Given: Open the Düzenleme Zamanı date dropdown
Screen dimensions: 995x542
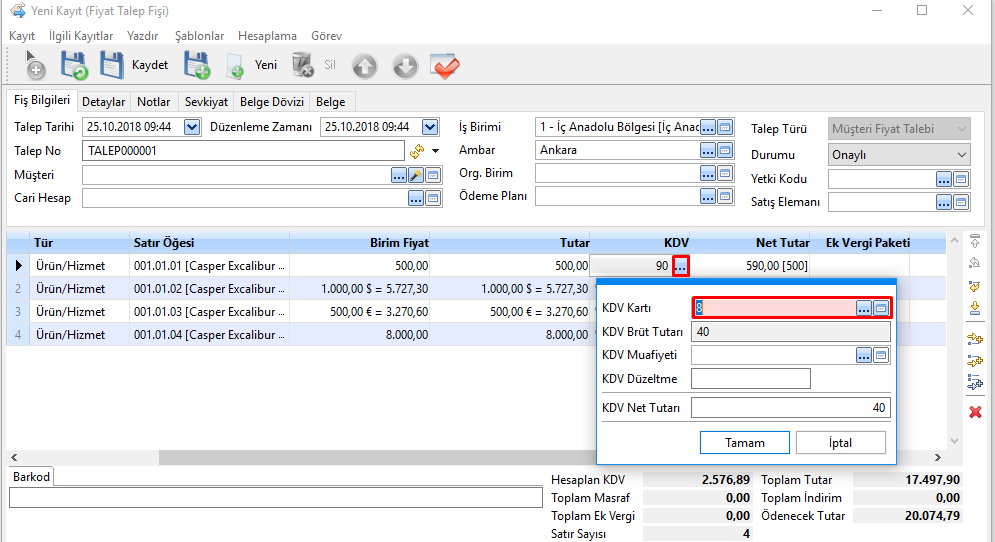Looking at the screenshot, I should coord(430,127).
